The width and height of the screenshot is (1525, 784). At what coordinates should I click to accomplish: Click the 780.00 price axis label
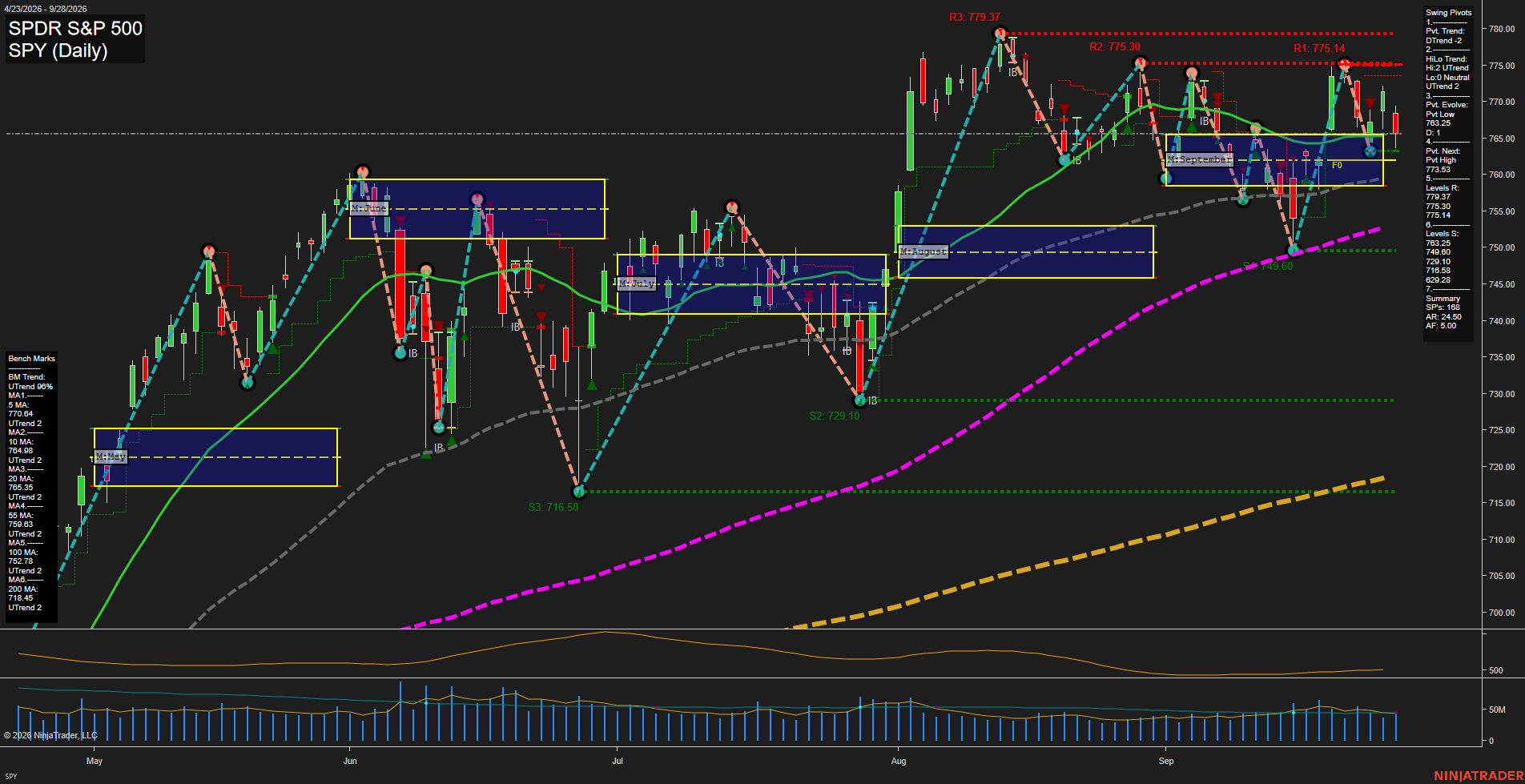click(1501, 29)
